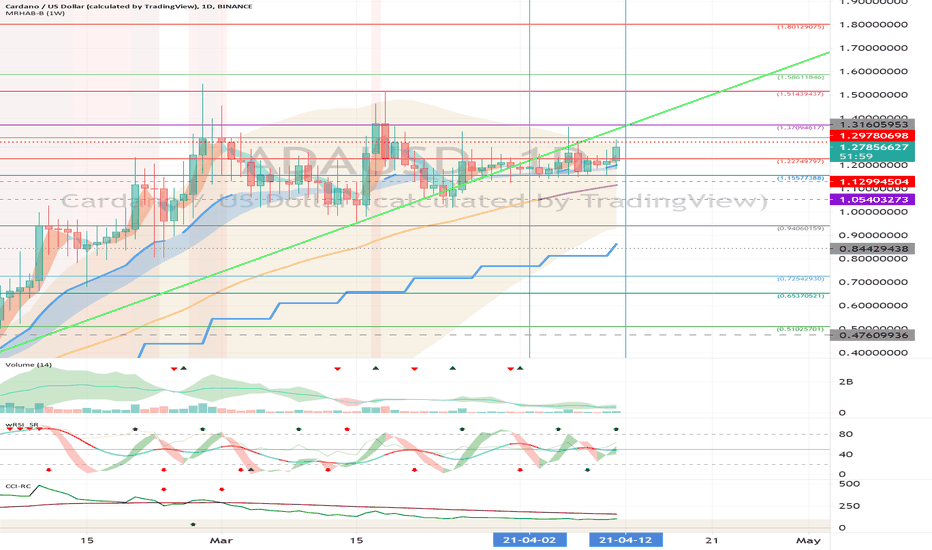Select the 500 value on CCI axis
This screenshot has width=932, height=550.
[x=849, y=483]
